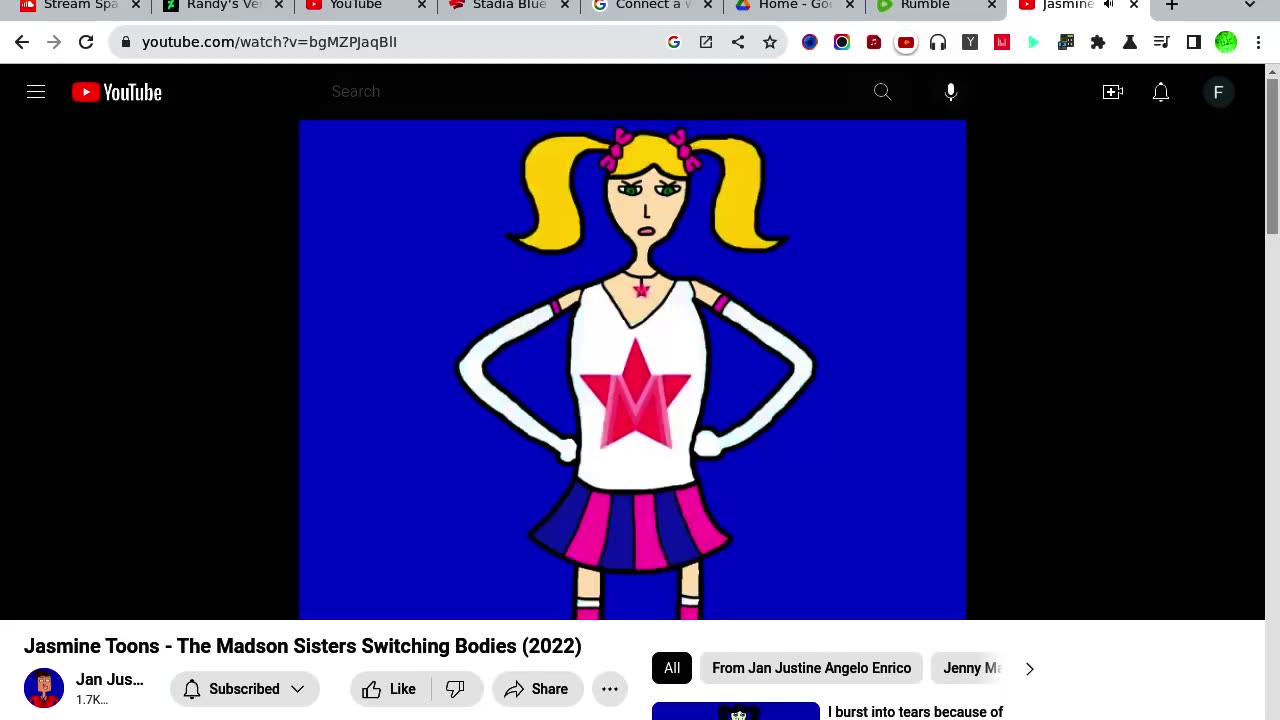The height and width of the screenshot is (720, 1280).
Task: Go forward with browser forward arrow
Action: [x=54, y=42]
